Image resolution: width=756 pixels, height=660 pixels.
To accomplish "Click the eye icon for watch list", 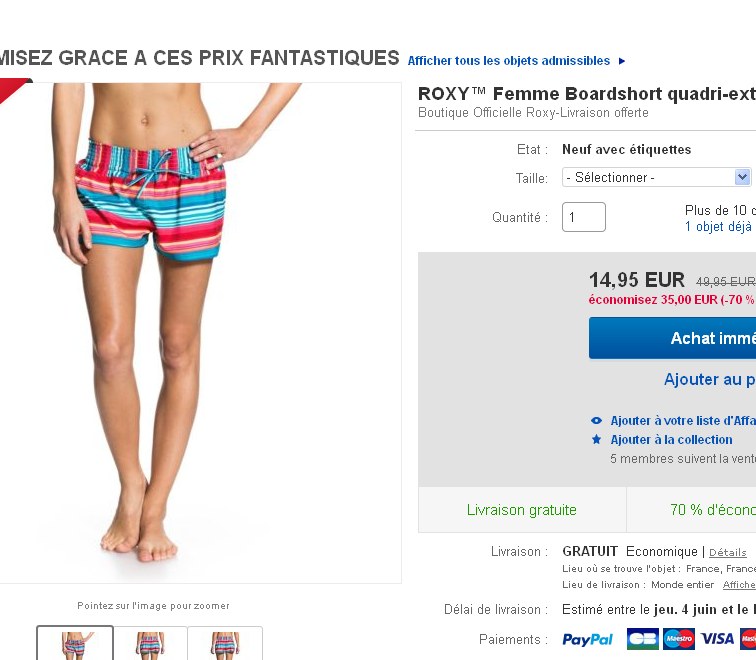I will [597, 421].
